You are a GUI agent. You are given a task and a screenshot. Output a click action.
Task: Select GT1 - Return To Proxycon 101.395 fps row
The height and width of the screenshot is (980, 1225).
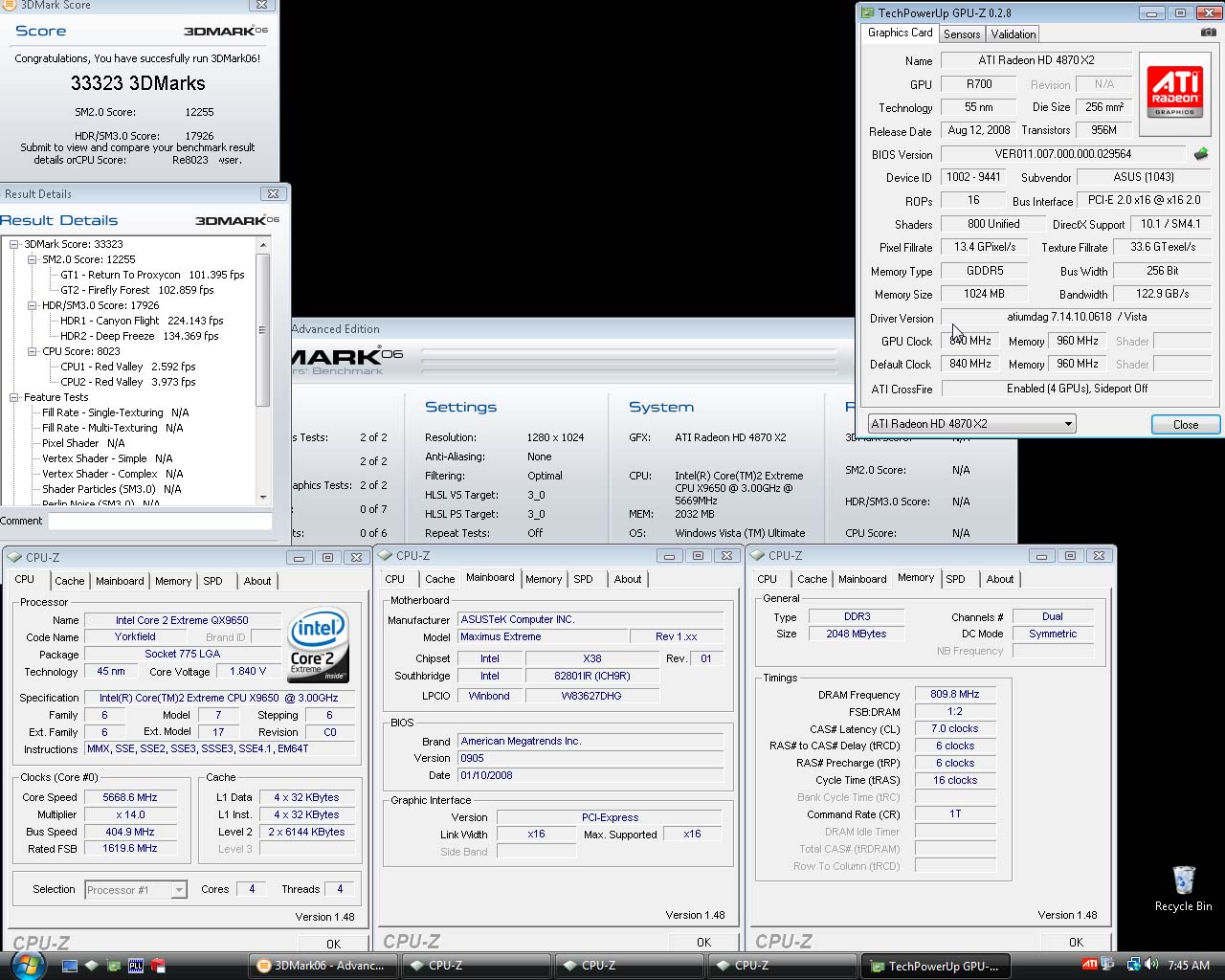[152, 275]
